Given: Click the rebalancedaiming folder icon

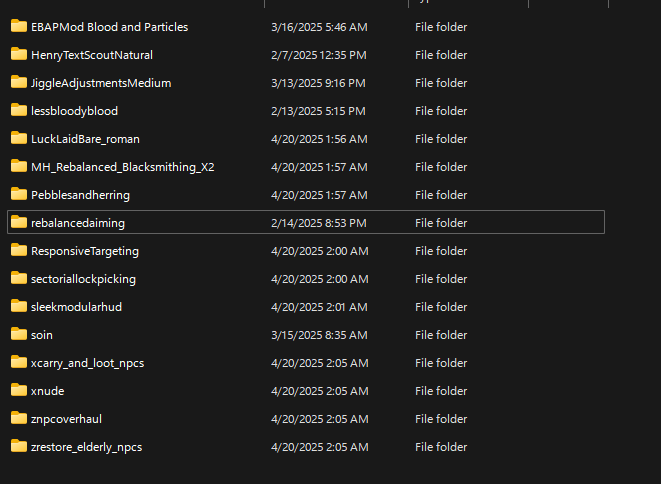Looking at the screenshot, I should (18, 223).
